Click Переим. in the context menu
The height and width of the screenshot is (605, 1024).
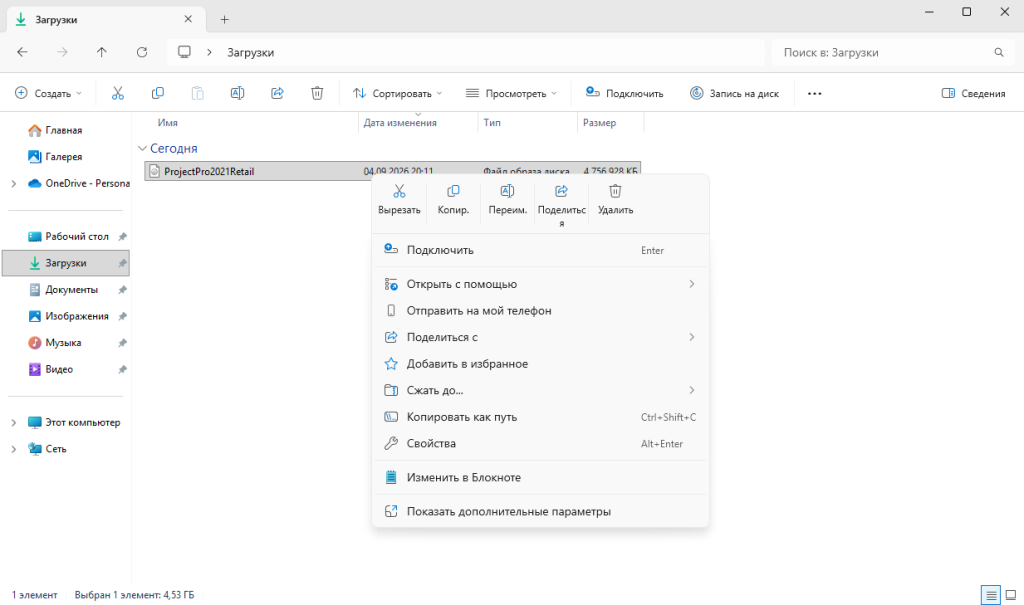click(507, 200)
